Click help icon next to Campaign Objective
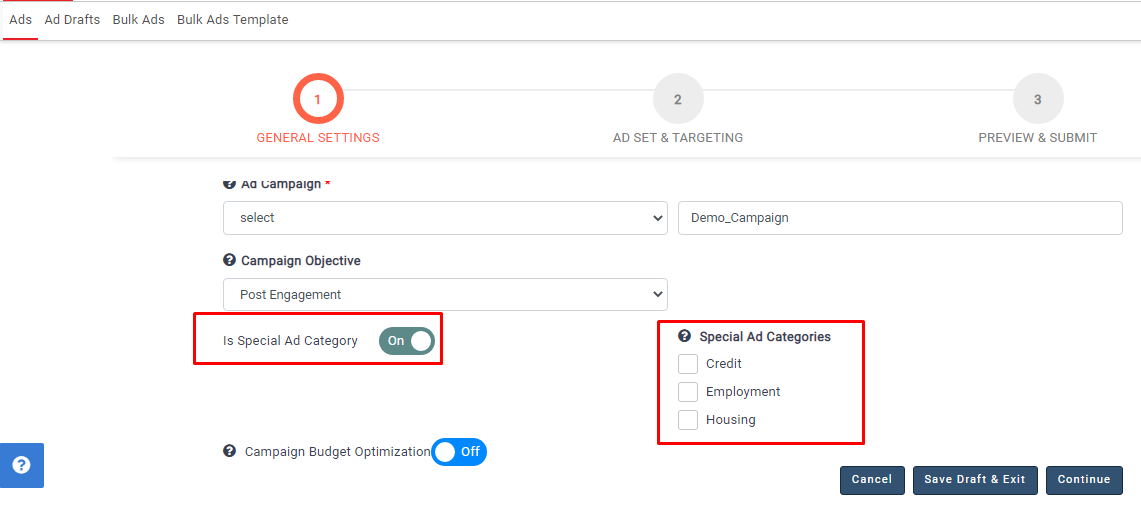 (x=230, y=260)
